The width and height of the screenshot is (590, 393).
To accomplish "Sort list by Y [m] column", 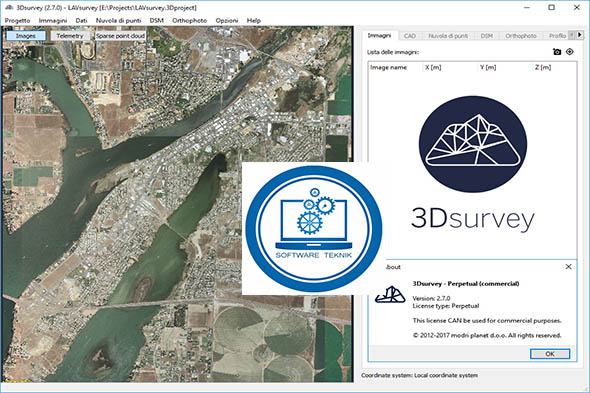I will tap(488, 67).
